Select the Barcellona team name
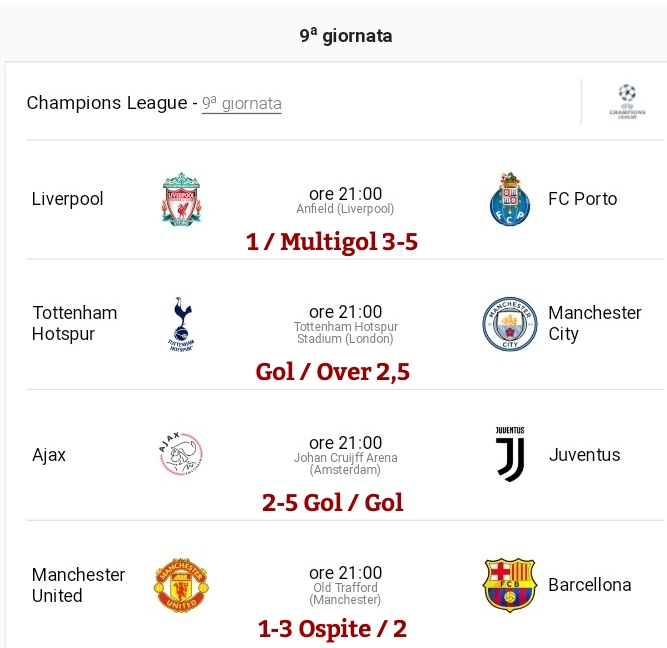The width and height of the screenshot is (667, 648). 590,585
